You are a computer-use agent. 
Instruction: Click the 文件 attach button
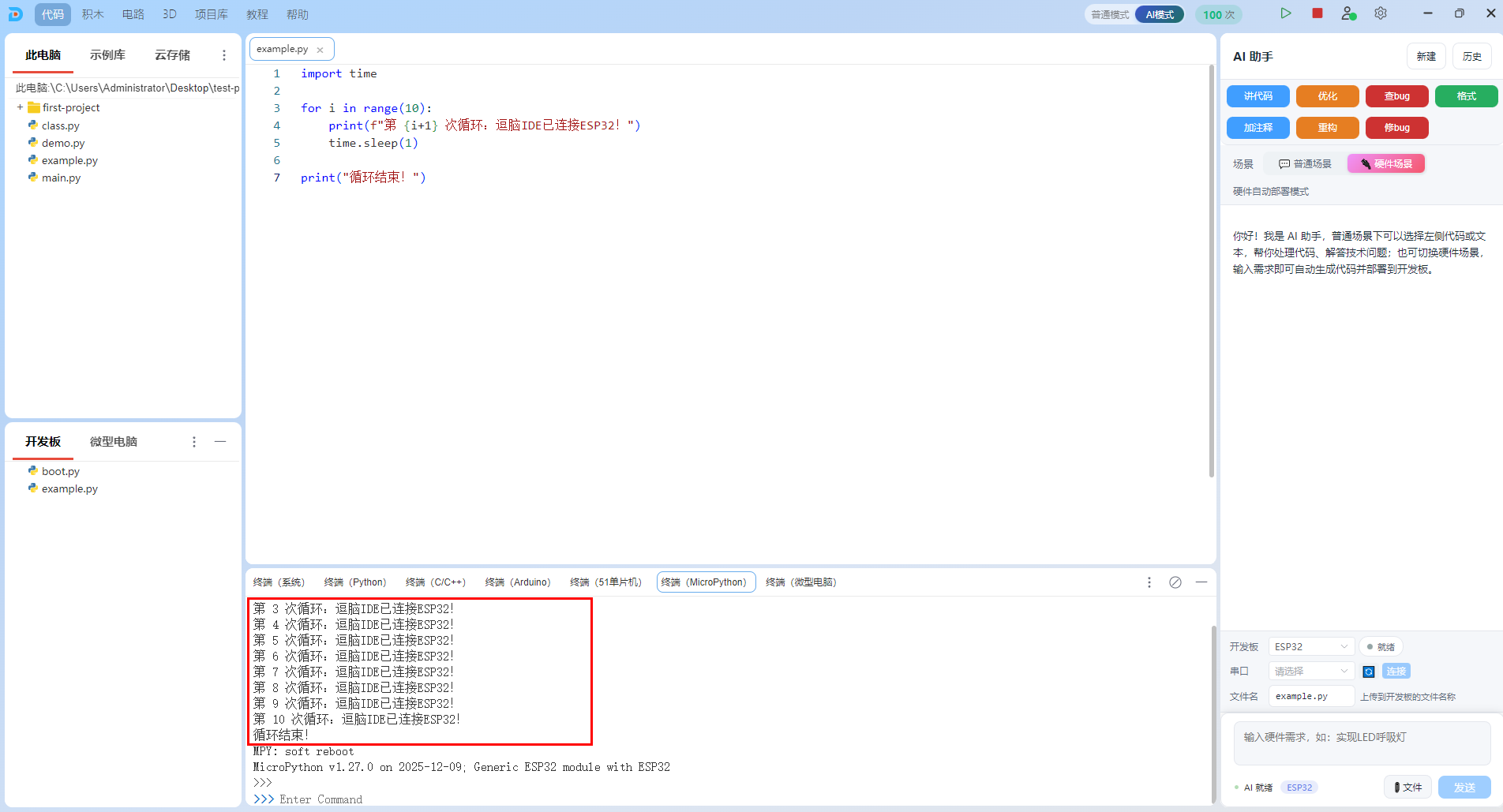click(x=1407, y=788)
